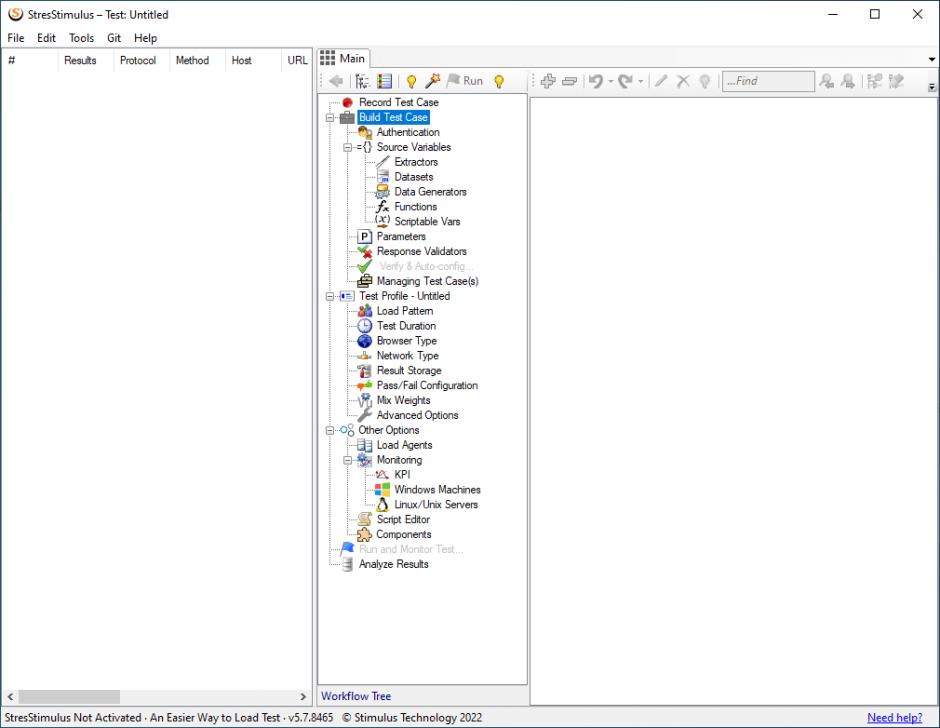Open the Help menu
This screenshot has height=728, width=940.
point(145,38)
